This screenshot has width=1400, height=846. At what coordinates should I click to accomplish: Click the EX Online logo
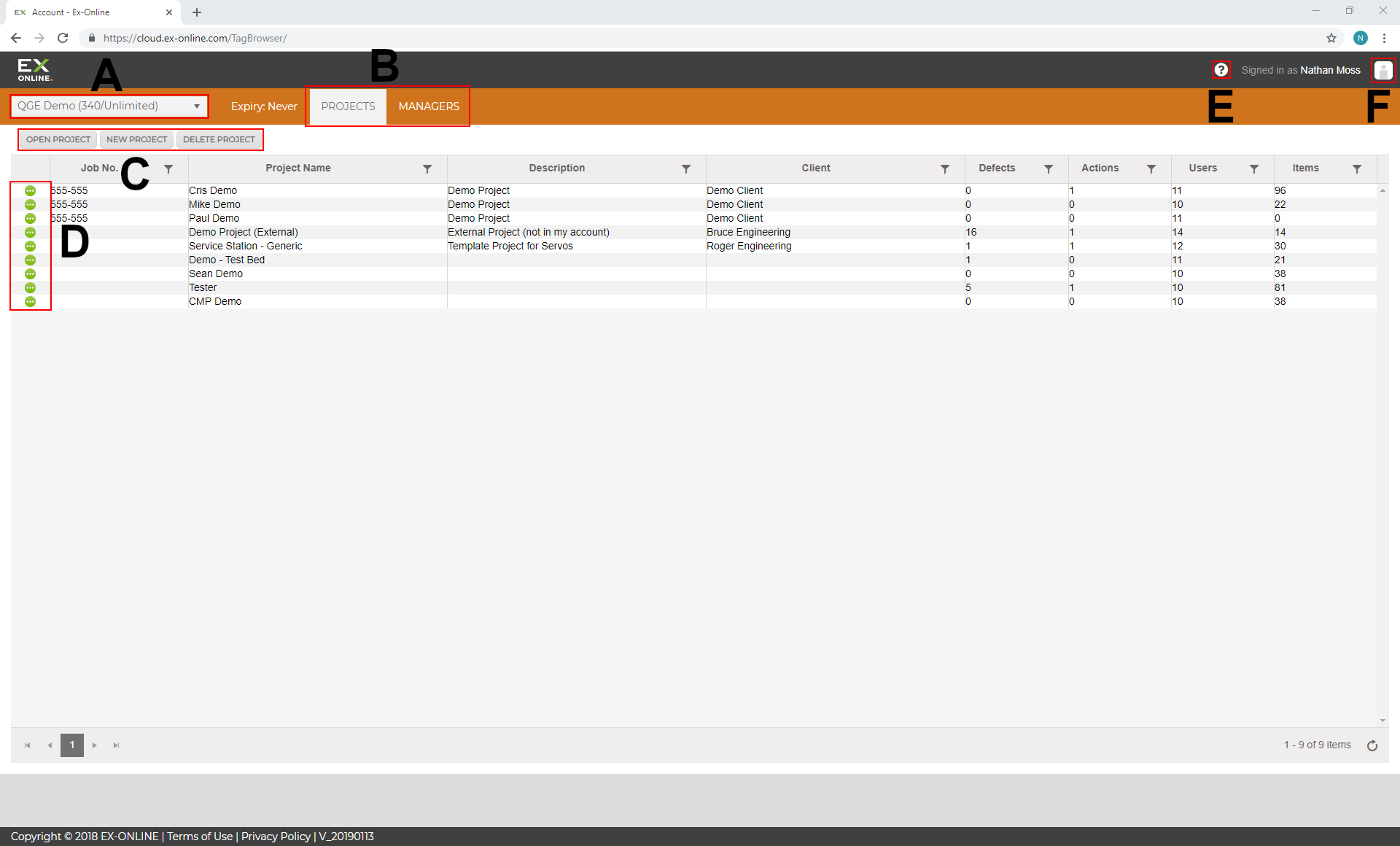[34, 70]
